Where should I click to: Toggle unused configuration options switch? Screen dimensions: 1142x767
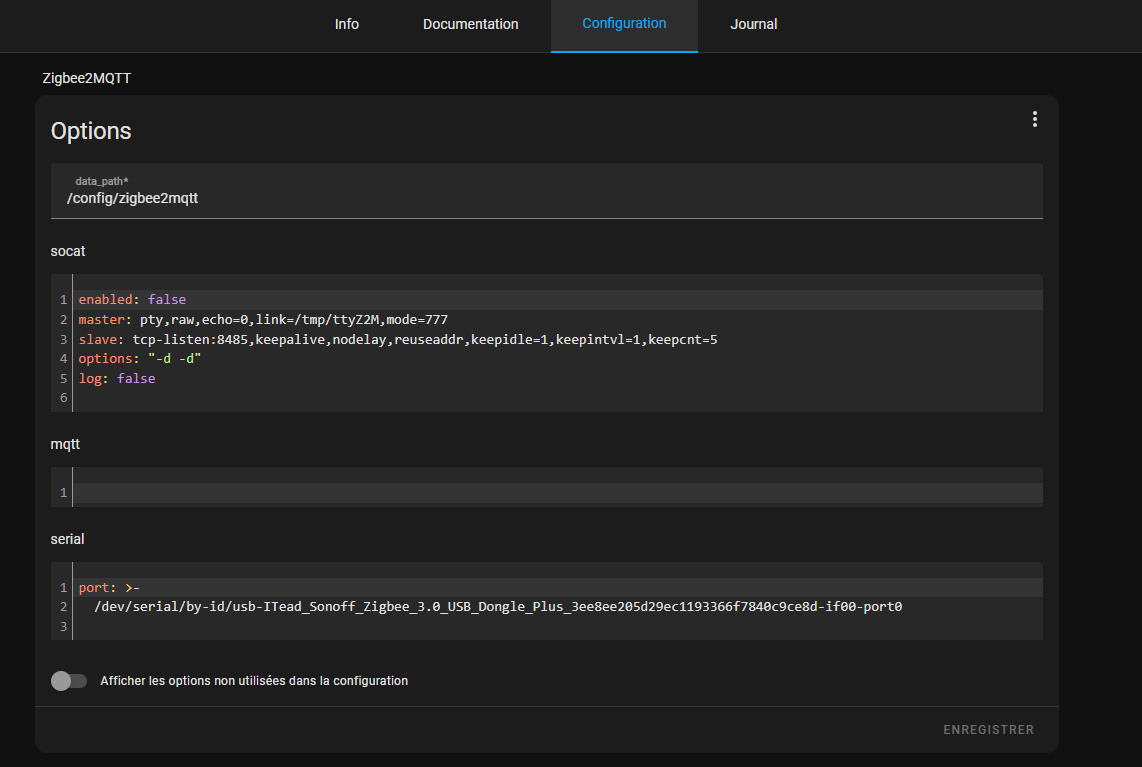(68, 680)
